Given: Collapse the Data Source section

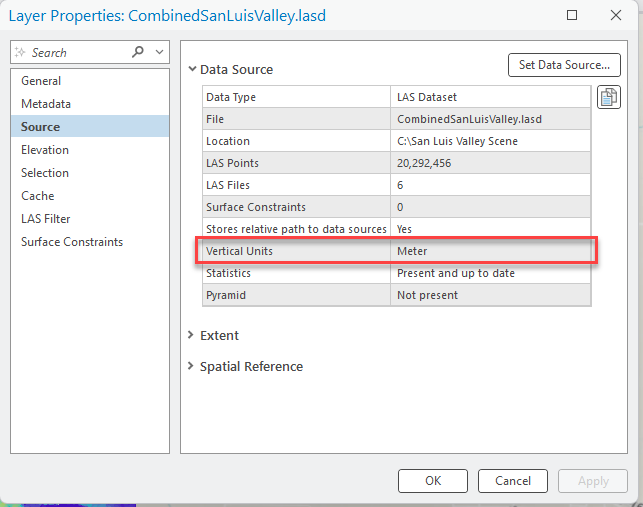Looking at the screenshot, I should pyautogui.click(x=192, y=70).
